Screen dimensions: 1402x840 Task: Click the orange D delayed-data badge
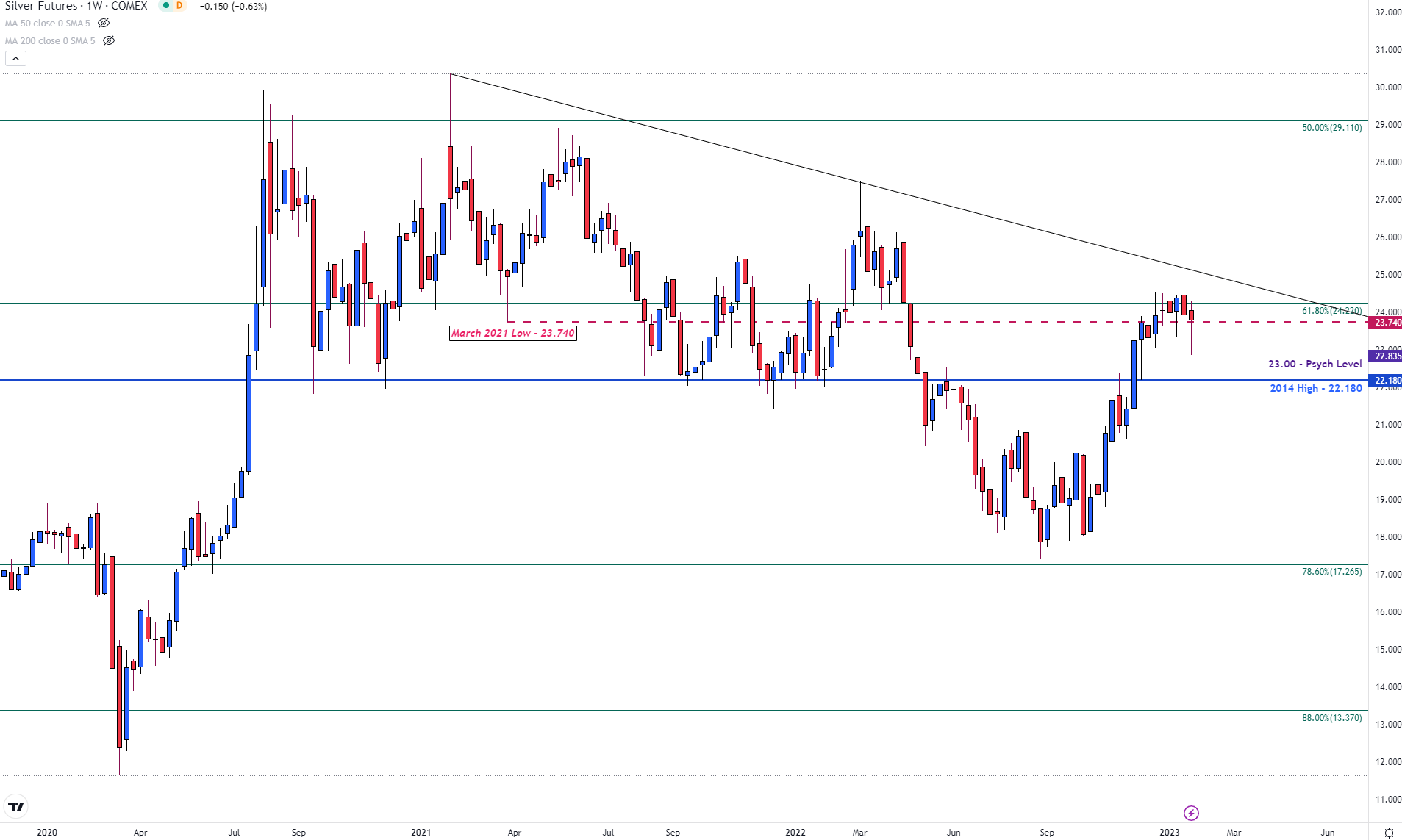(x=179, y=6)
